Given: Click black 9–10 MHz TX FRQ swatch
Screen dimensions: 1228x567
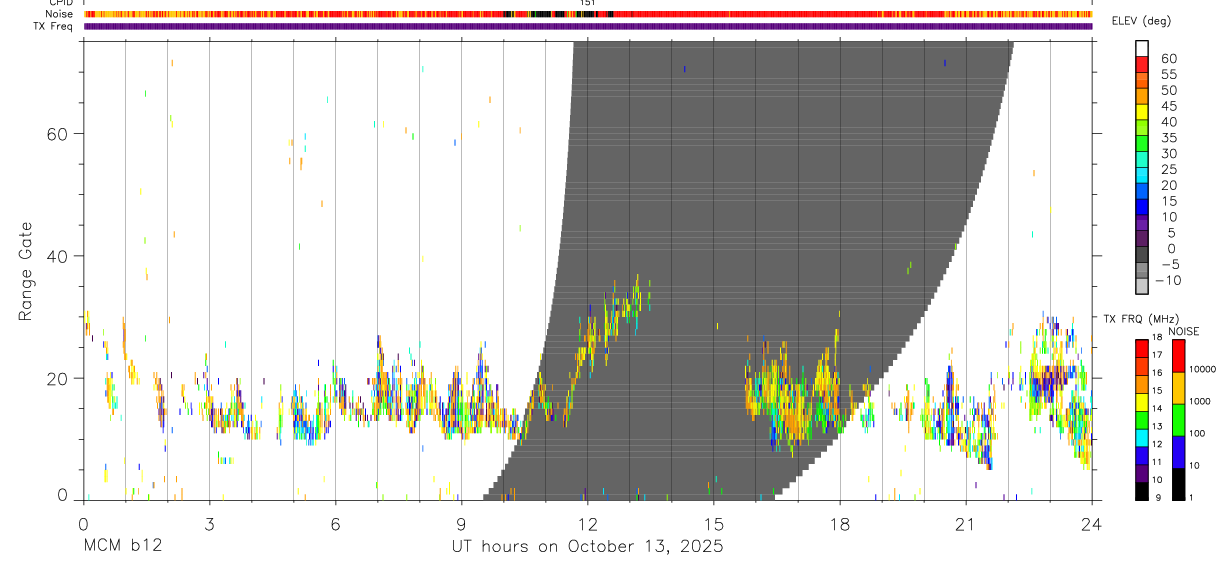Looking at the screenshot, I should 1142,490.
